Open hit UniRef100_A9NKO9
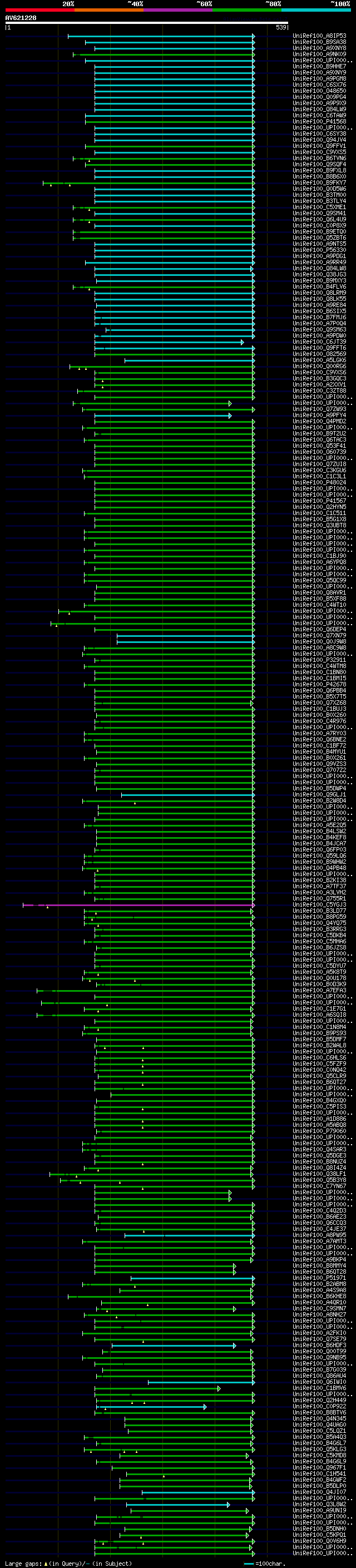Screen dimensions: 356x1568 [x=319, y=54]
